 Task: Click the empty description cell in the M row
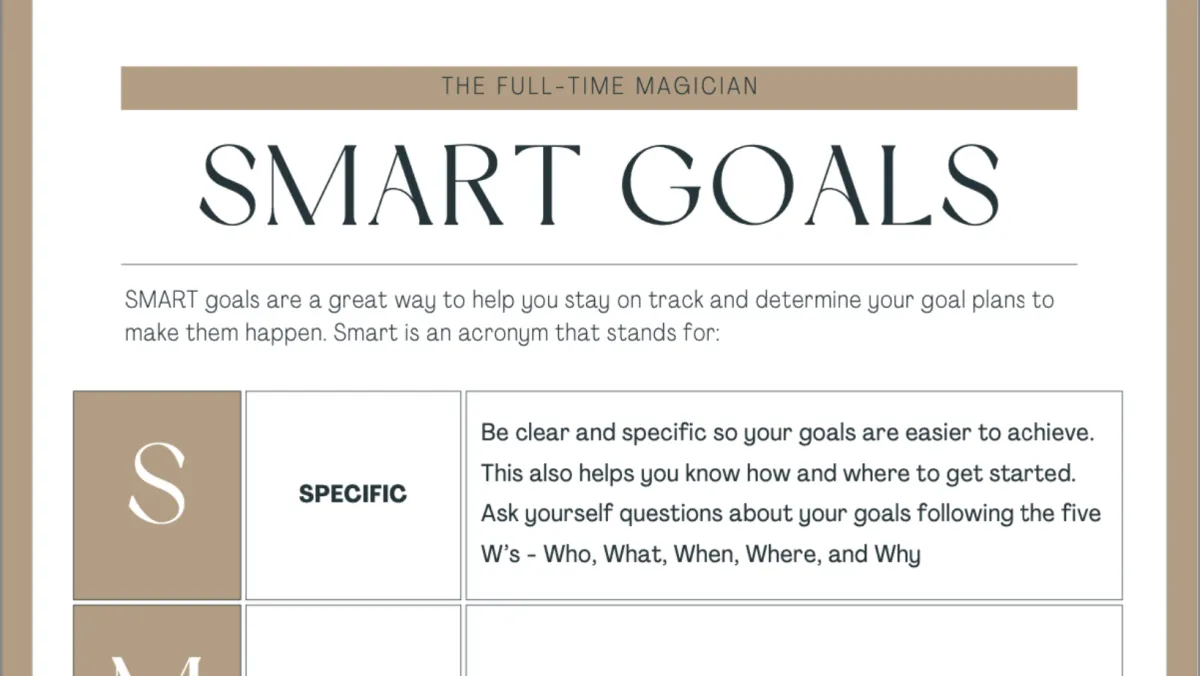click(x=794, y=640)
